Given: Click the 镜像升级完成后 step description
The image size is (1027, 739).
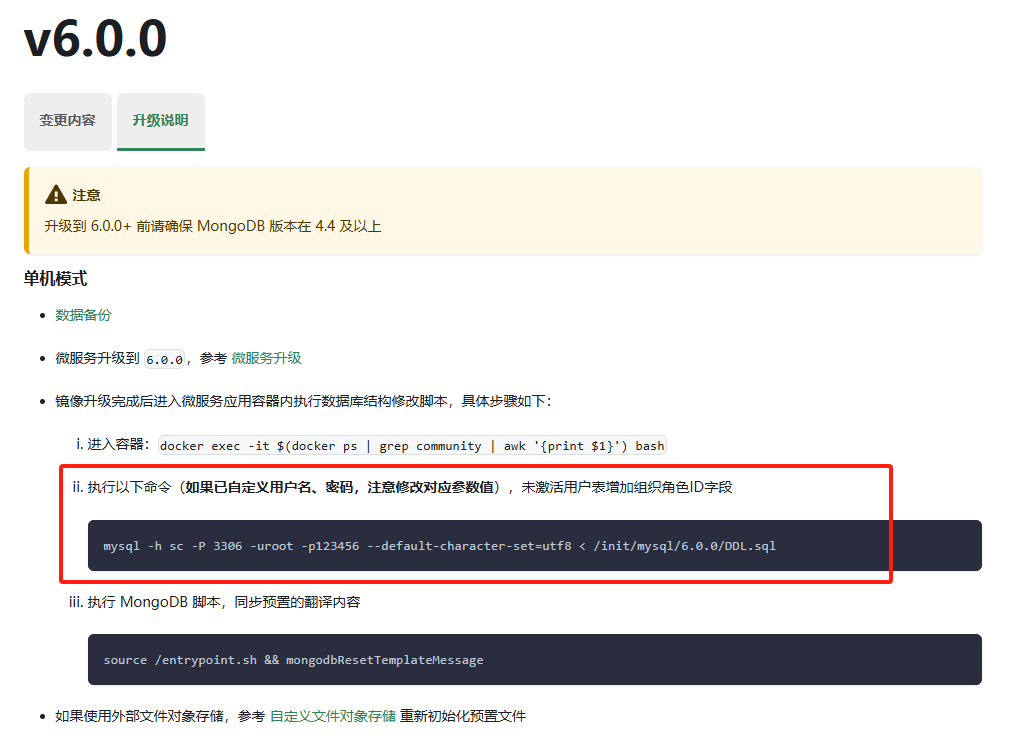Looking at the screenshot, I should click(x=303, y=401).
